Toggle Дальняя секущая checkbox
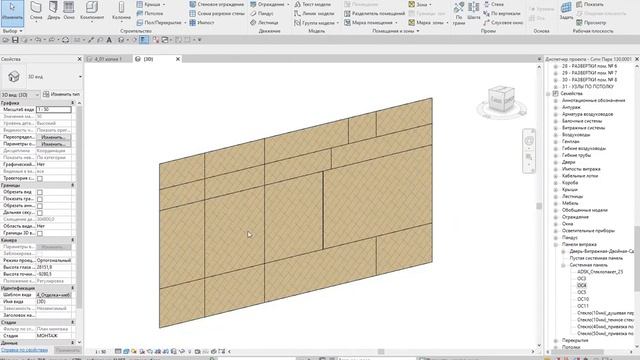 40,213
